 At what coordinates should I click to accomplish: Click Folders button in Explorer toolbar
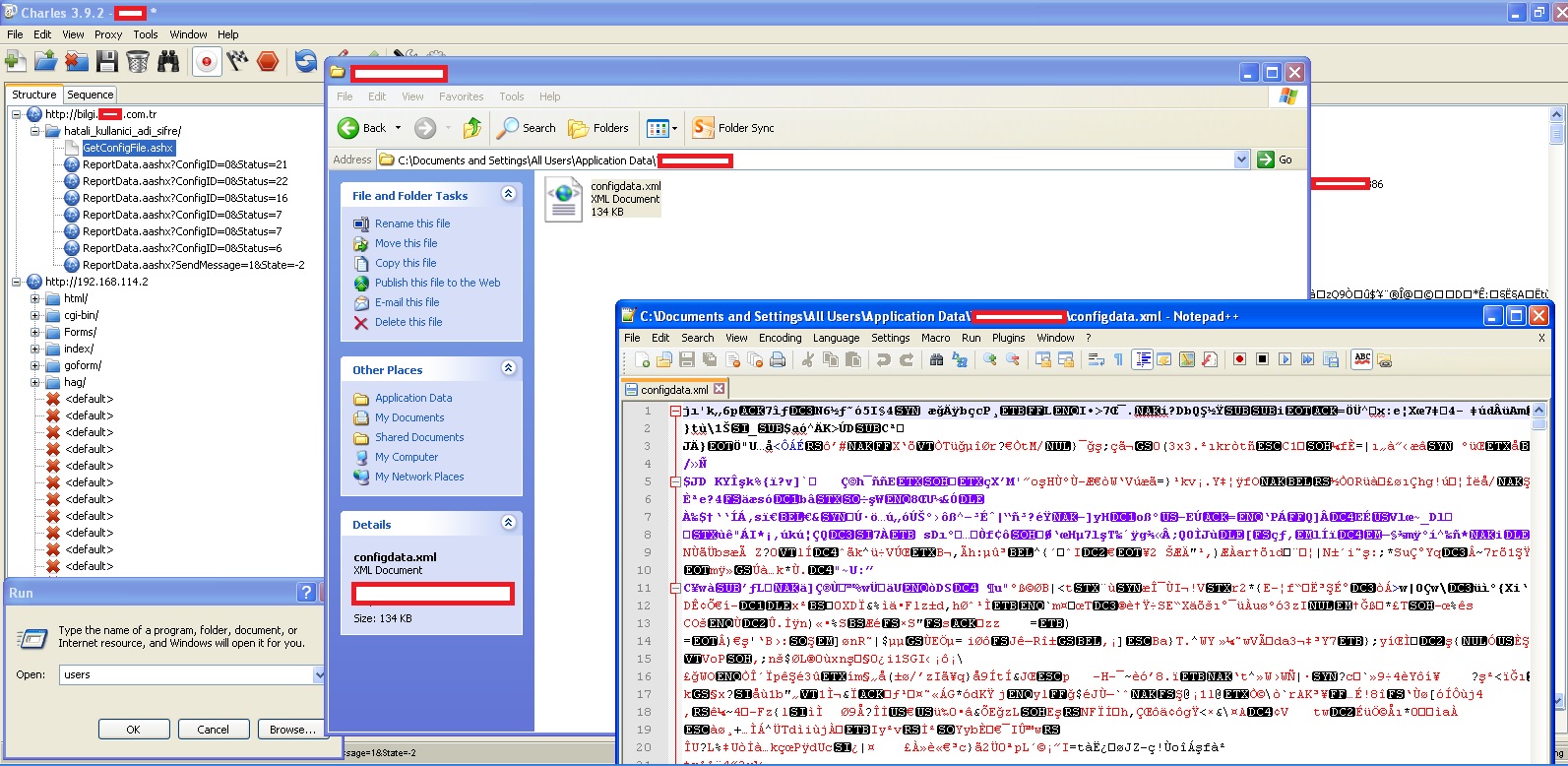(598, 128)
